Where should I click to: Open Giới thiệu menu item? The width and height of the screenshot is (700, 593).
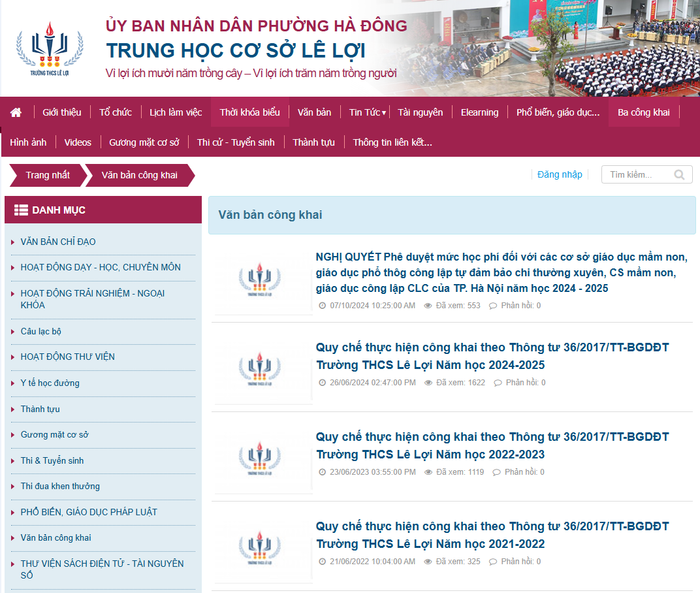(62, 113)
